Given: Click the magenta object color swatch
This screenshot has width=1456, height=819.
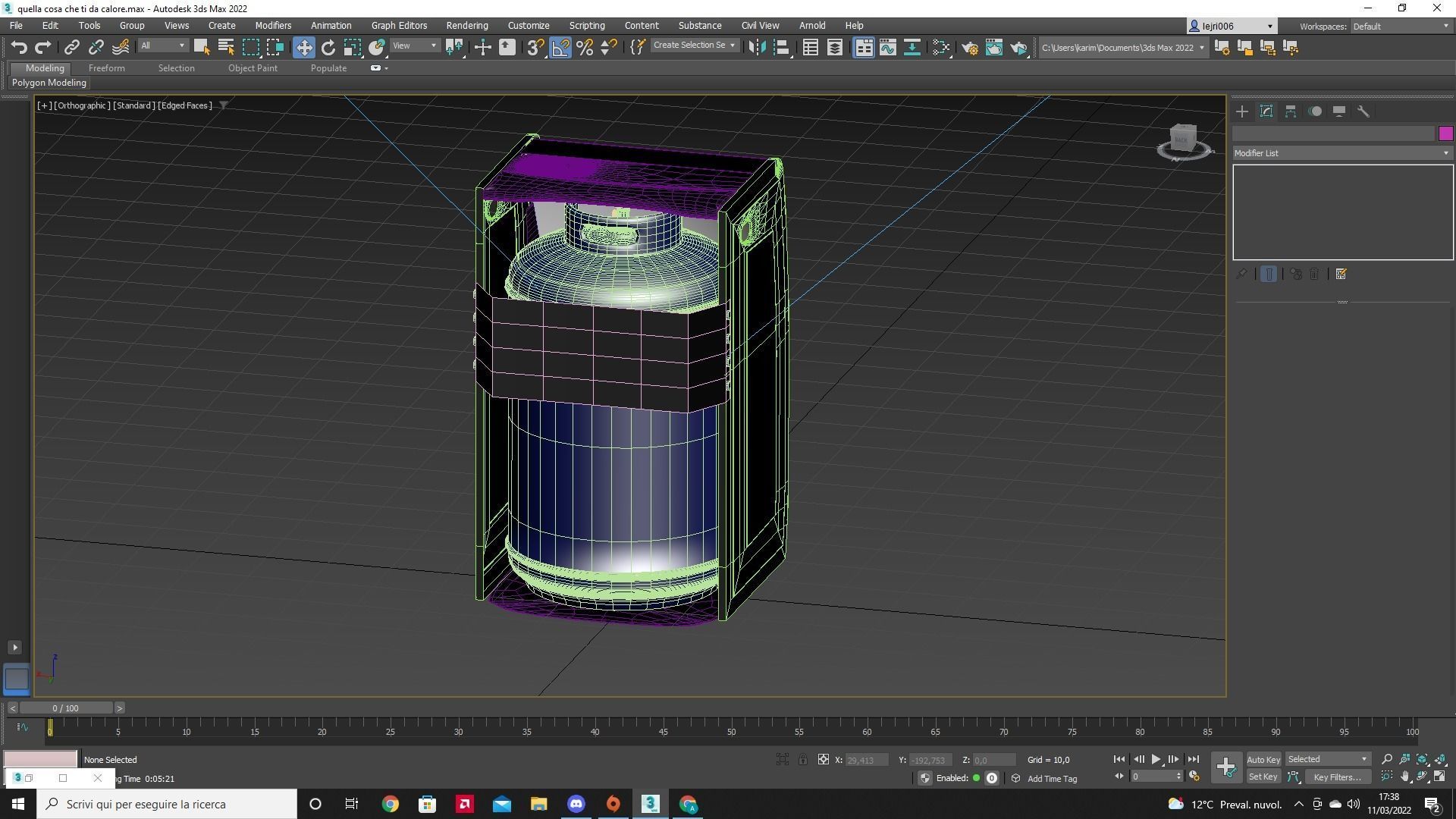Looking at the screenshot, I should pyautogui.click(x=1445, y=133).
